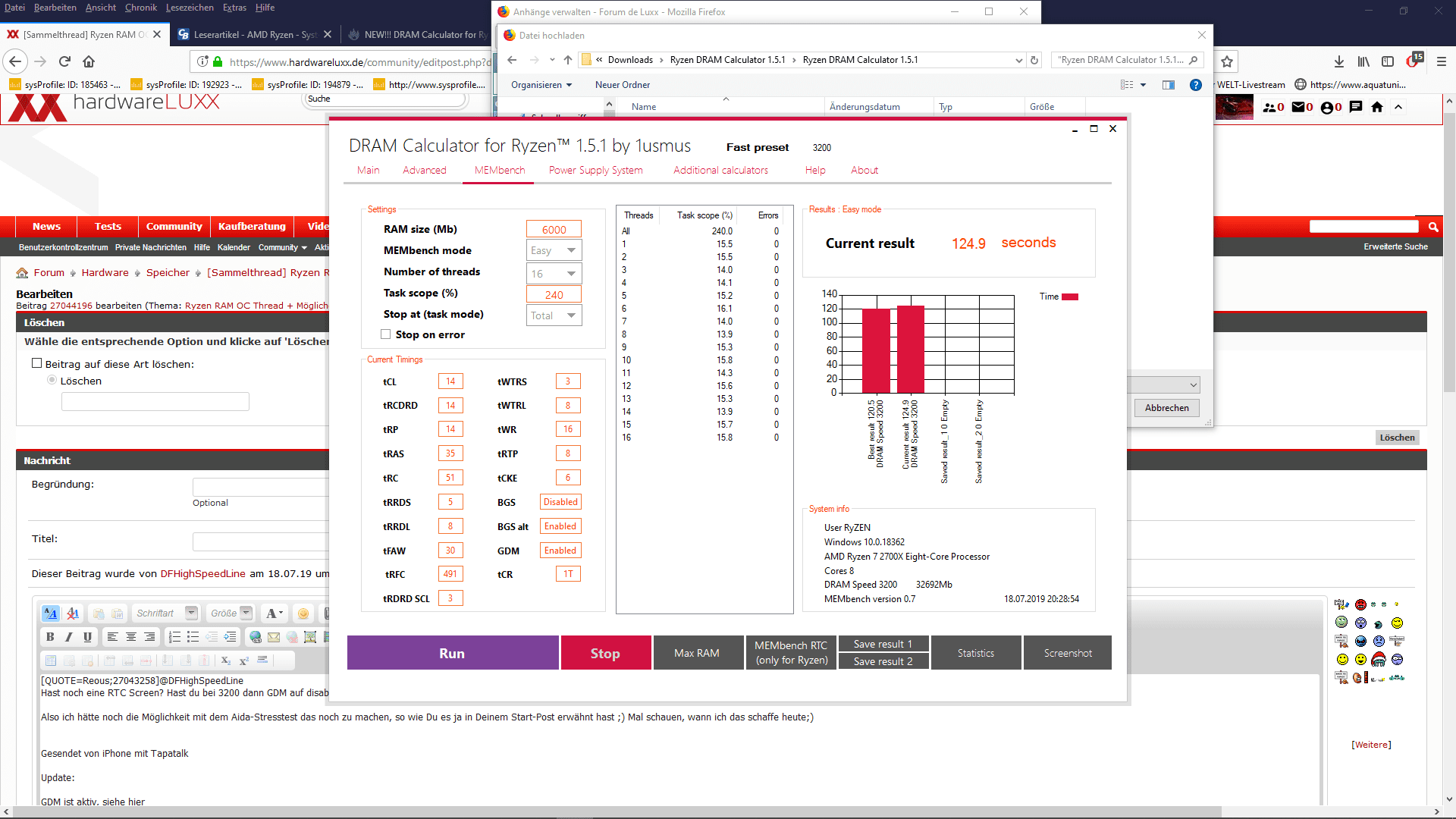Apply underline formatting in the editor

pyautogui.click(x=87, y=637)
